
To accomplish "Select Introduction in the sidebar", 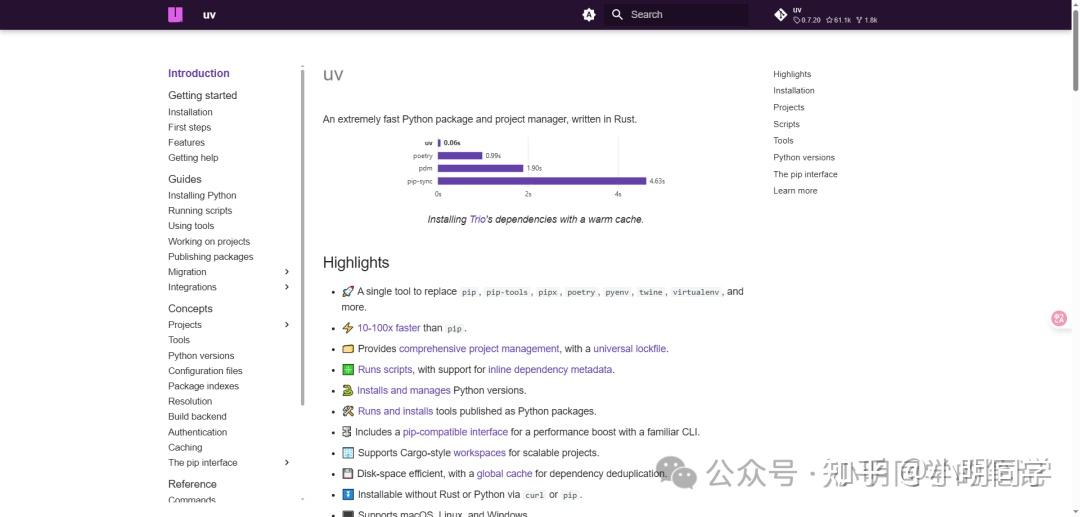I will click(x=199, y=73).
